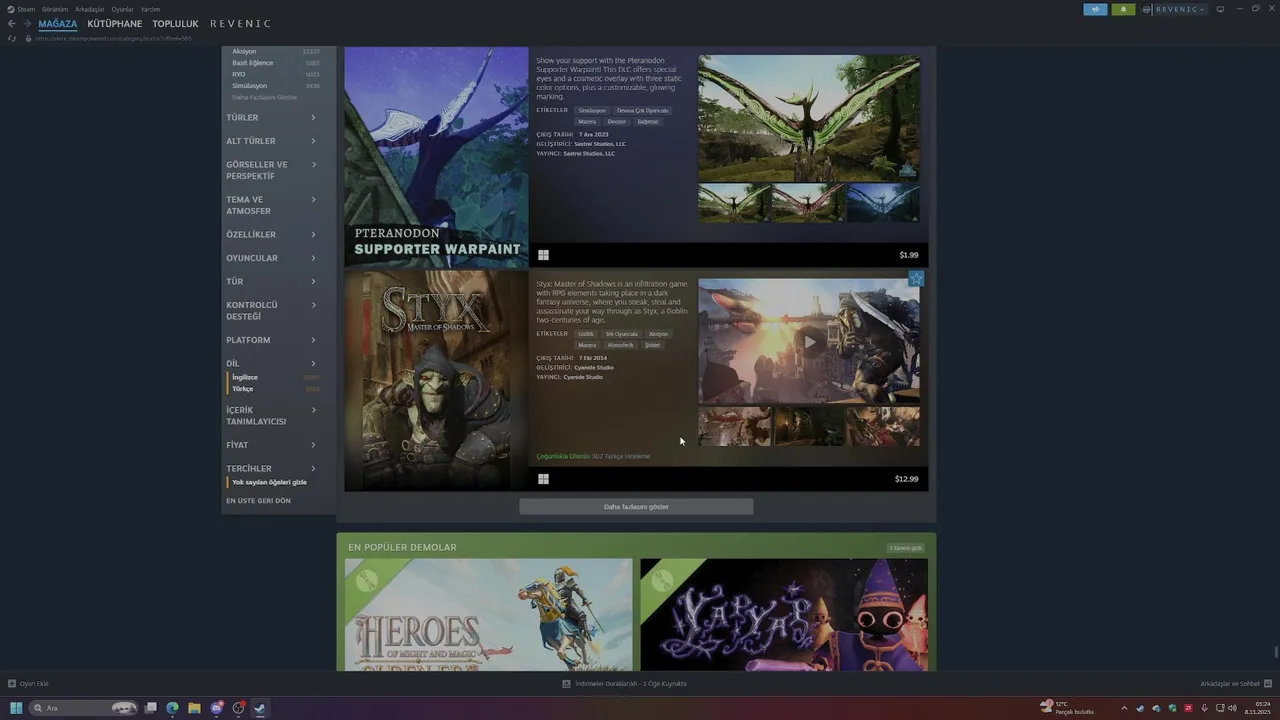Viewport: 1280px width, 720px height.
Task: Click the site lock icon by URL
Action: pos(29,38)
